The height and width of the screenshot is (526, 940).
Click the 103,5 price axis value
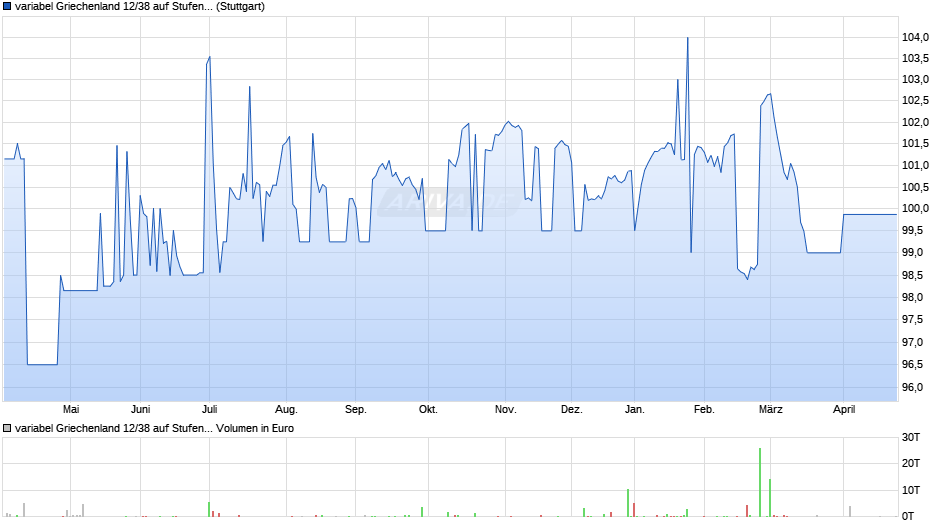coord(915,58)
